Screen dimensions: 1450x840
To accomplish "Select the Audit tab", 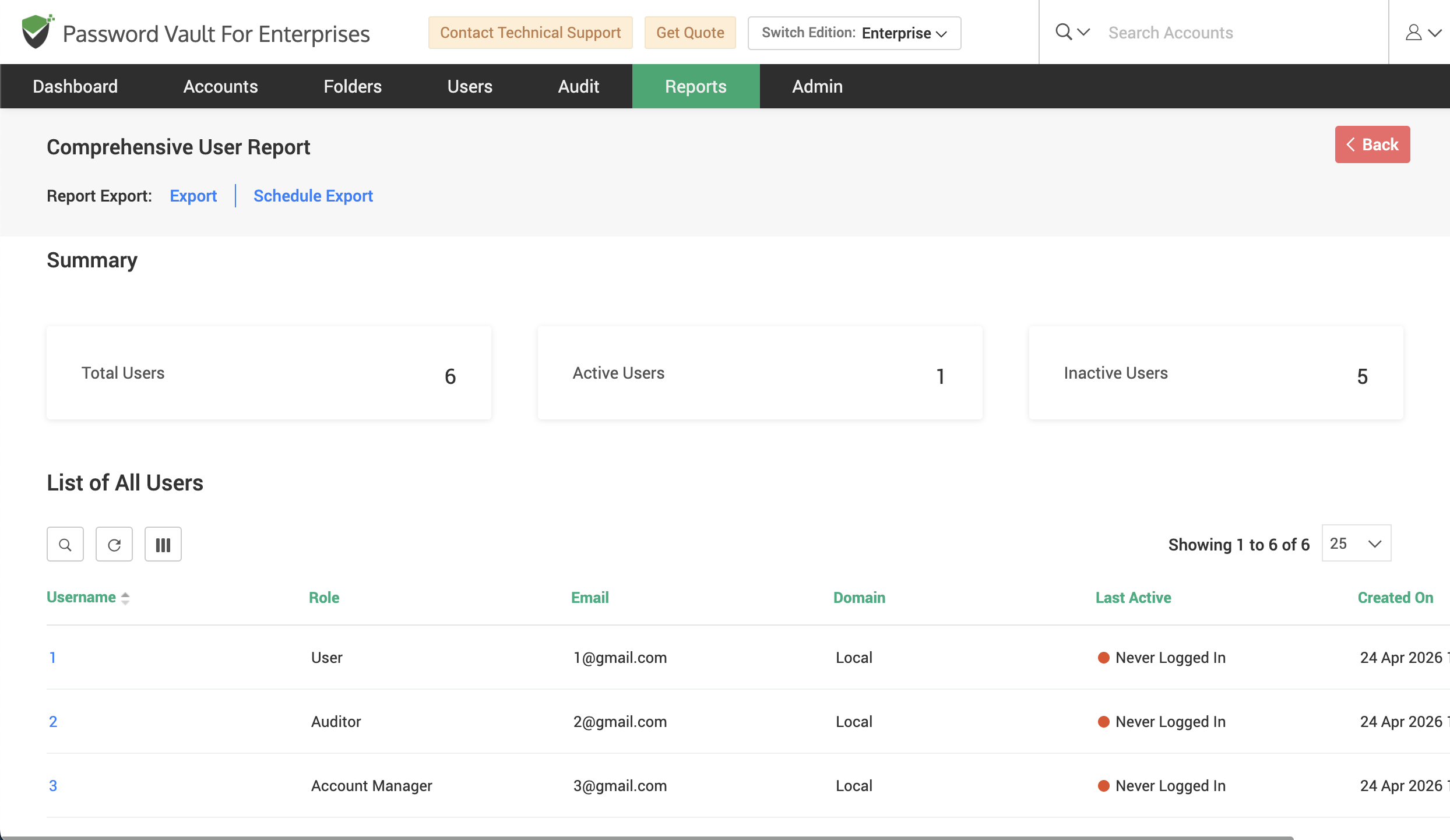I will 579,86.
